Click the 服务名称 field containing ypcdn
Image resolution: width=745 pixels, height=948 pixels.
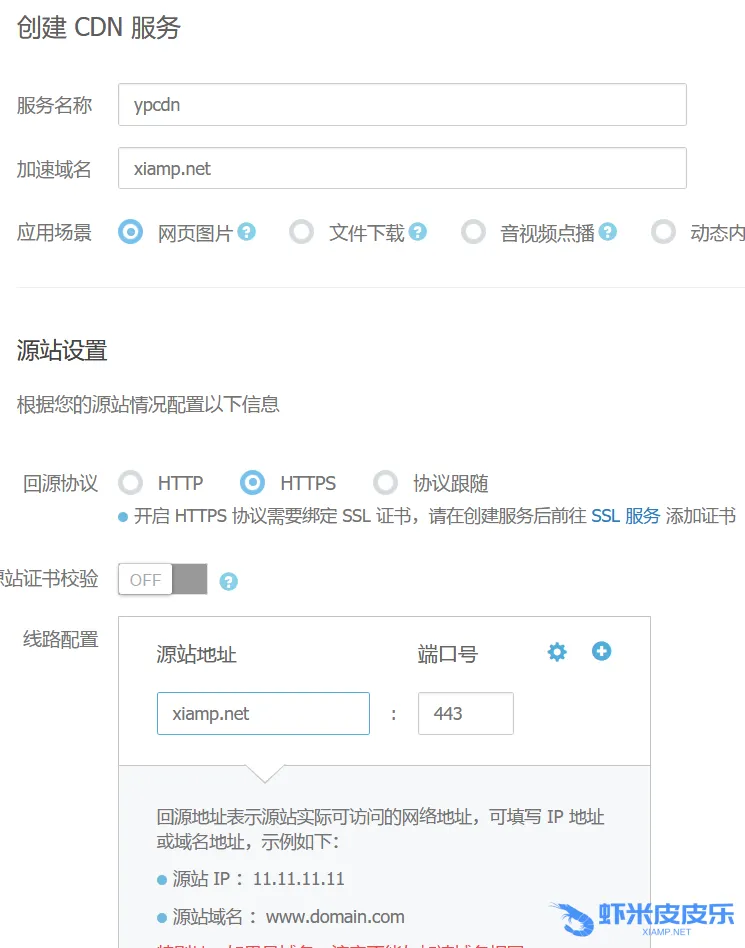[401, 105]
